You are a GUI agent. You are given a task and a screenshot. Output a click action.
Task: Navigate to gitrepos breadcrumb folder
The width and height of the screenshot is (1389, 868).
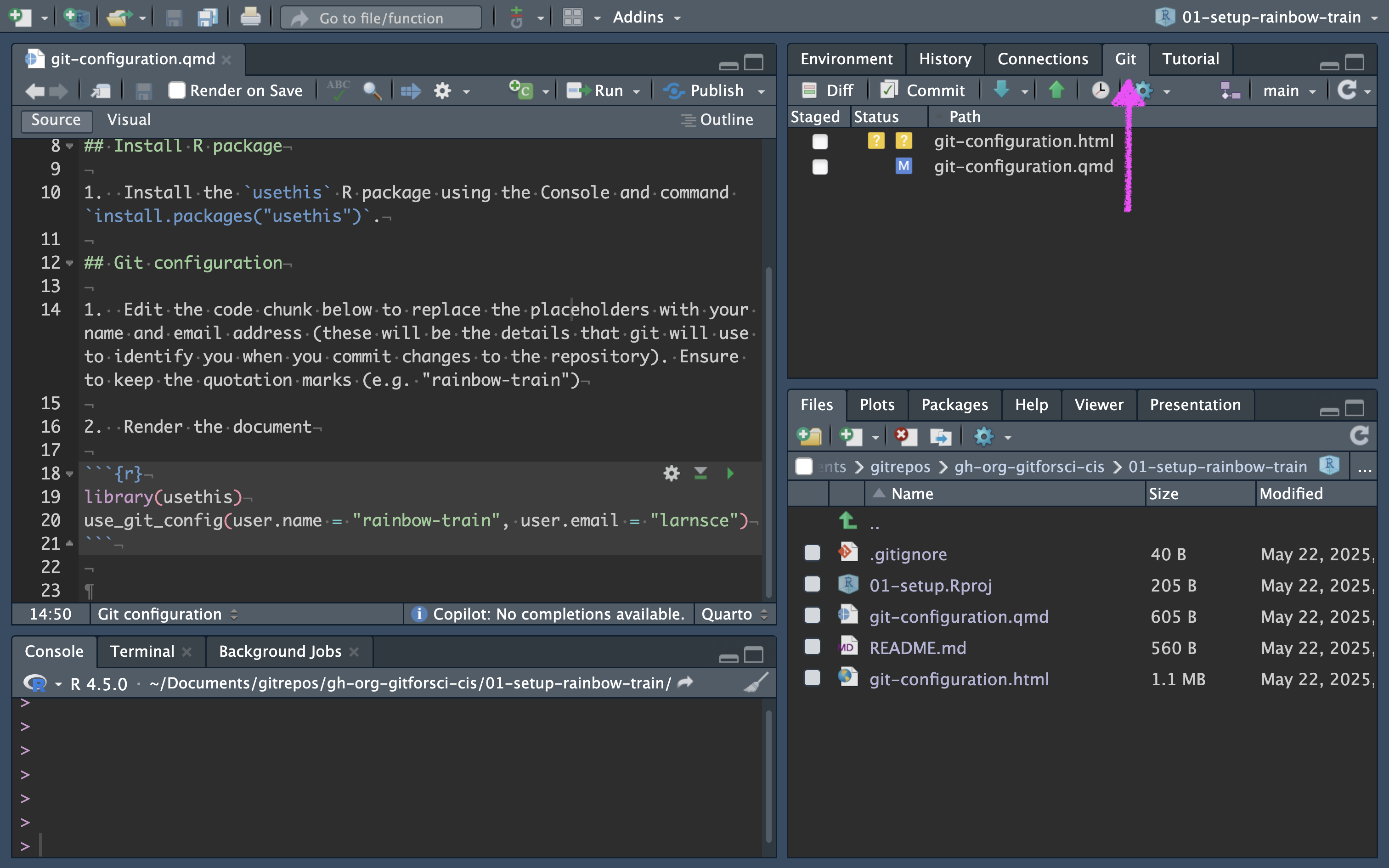coord(900,467)
